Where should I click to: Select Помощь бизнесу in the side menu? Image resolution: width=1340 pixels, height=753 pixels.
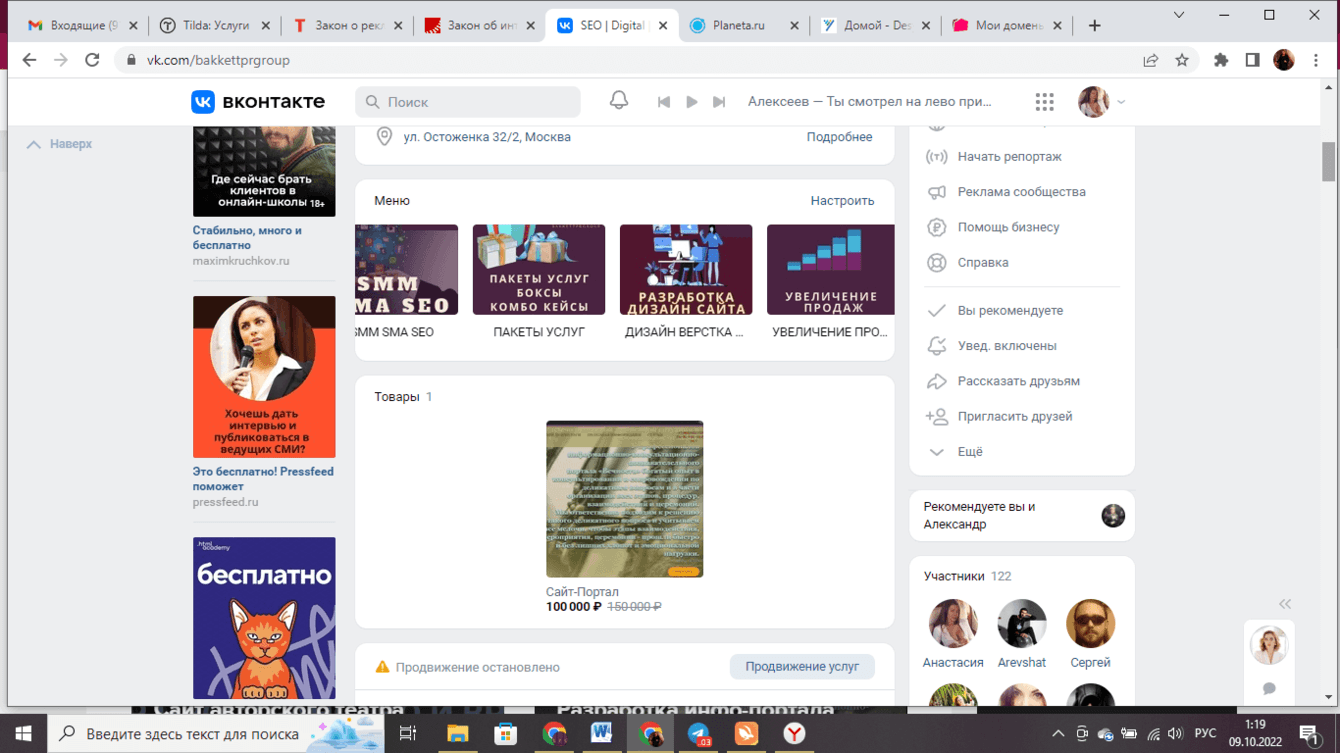(x=1008, y=227)
